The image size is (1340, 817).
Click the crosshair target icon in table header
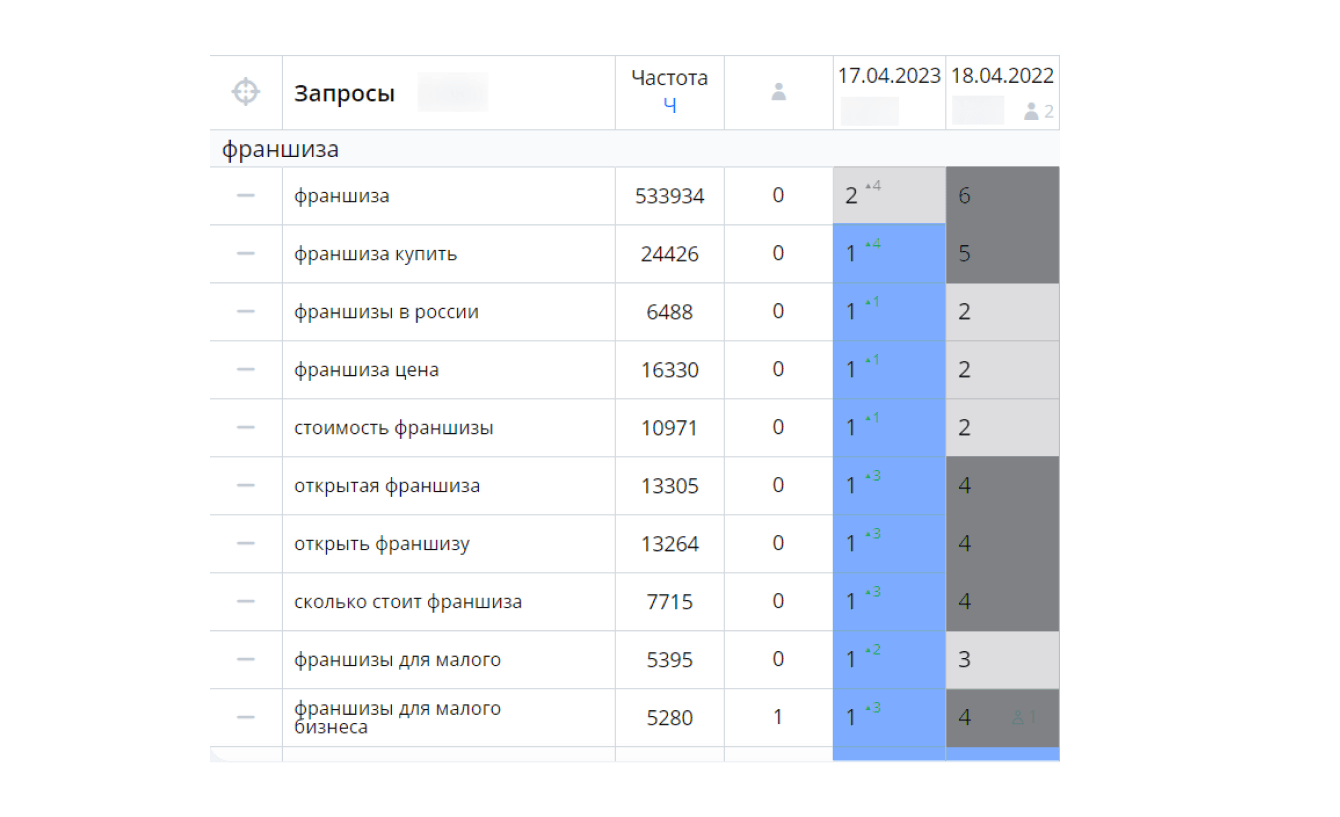[246, 93]
